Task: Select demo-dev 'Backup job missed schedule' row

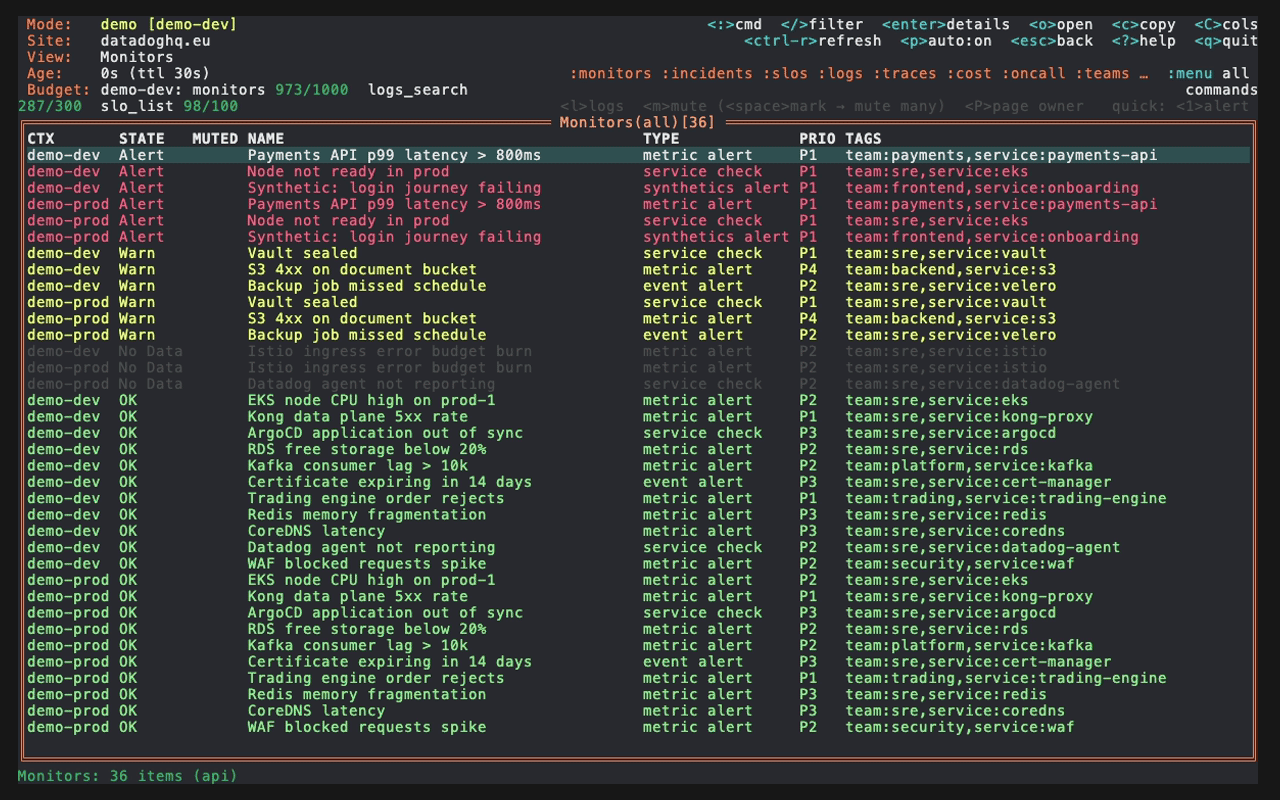Action: tap(638, 286)
